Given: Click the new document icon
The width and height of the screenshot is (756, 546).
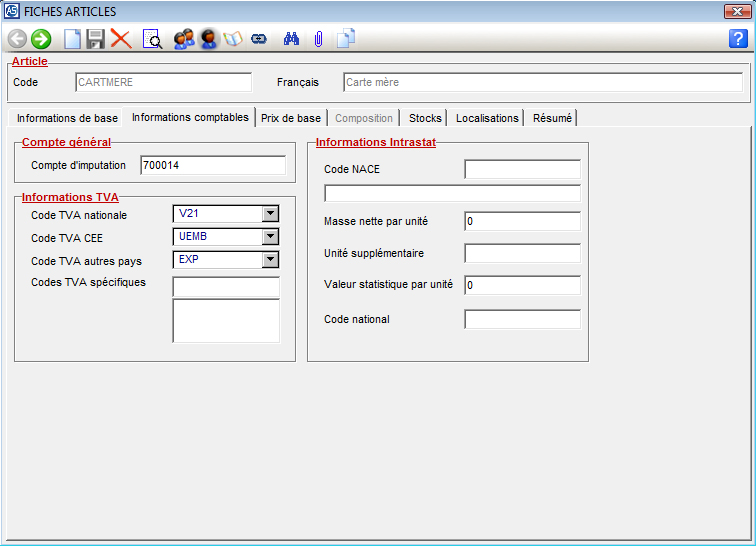Looking at the screenshot, I should 72,39.
